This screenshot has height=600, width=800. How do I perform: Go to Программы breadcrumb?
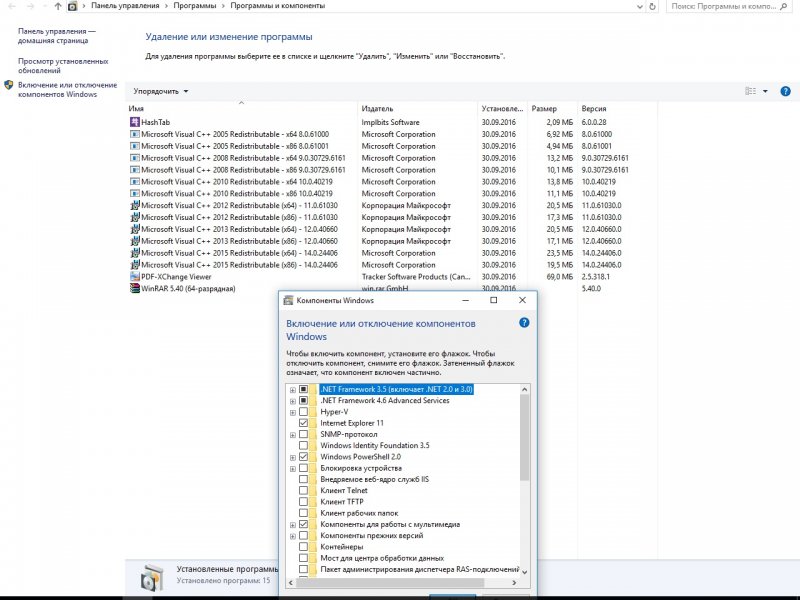click(x=194, y=6)
